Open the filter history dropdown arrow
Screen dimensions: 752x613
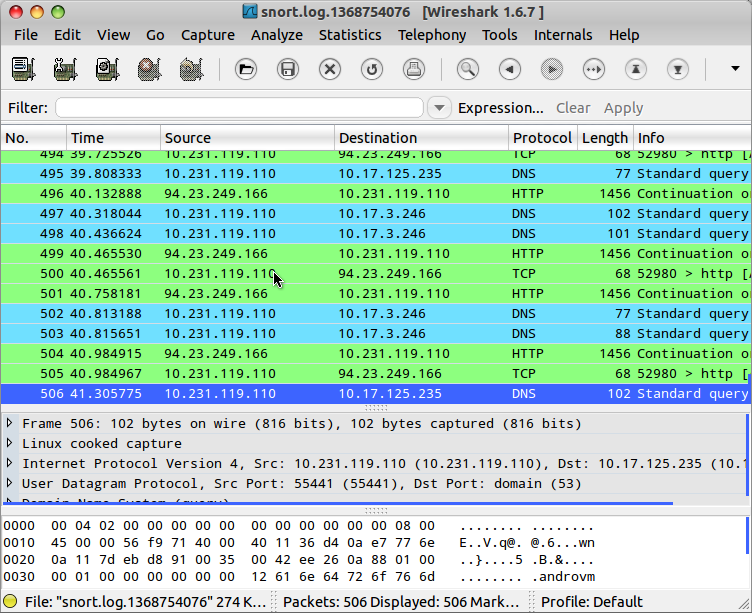(439, 108)
